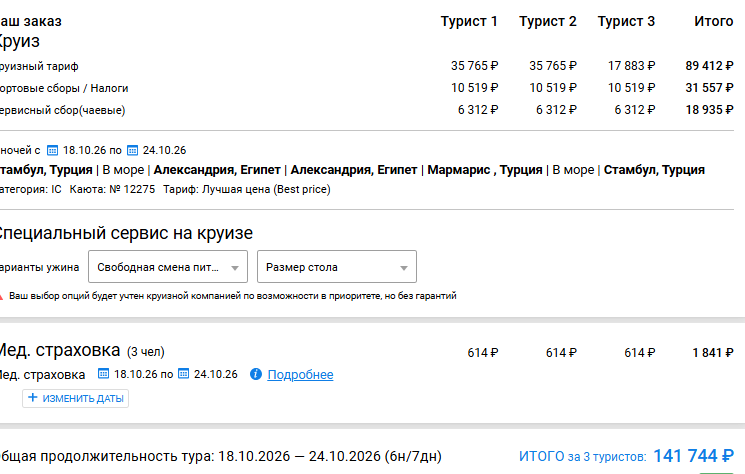Click the red warning triangle icon
Screen dimensions: 745x474
(1, 296)
